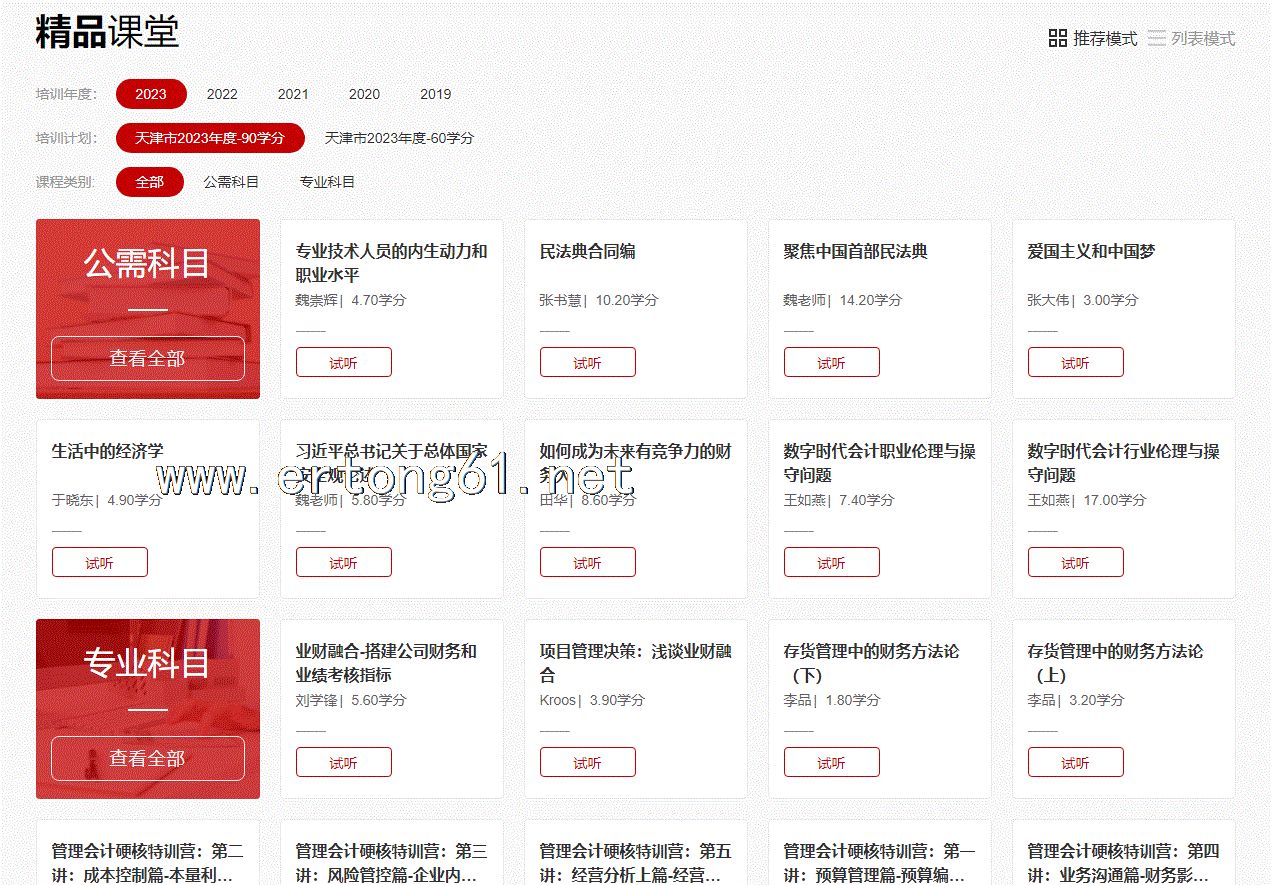Click 试听 for 民法典合同编 course
This screenshot has height=885, width=1272.
pyautogui.click(x=587, y=363)
